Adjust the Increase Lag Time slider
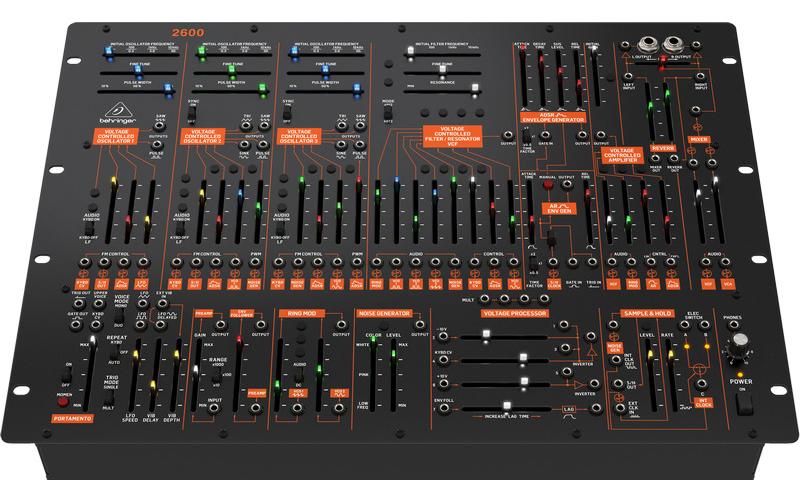This screenshot has height=503, width=800. click(505, 408)
